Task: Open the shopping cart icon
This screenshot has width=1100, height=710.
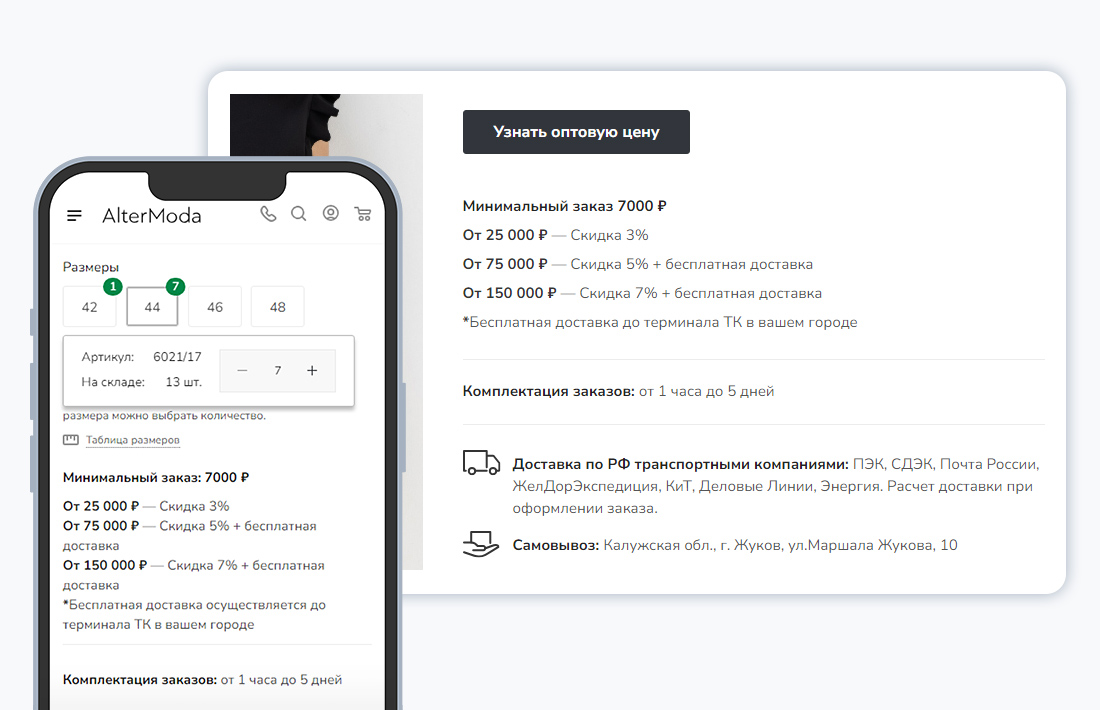Action: (x=363, y=213)
